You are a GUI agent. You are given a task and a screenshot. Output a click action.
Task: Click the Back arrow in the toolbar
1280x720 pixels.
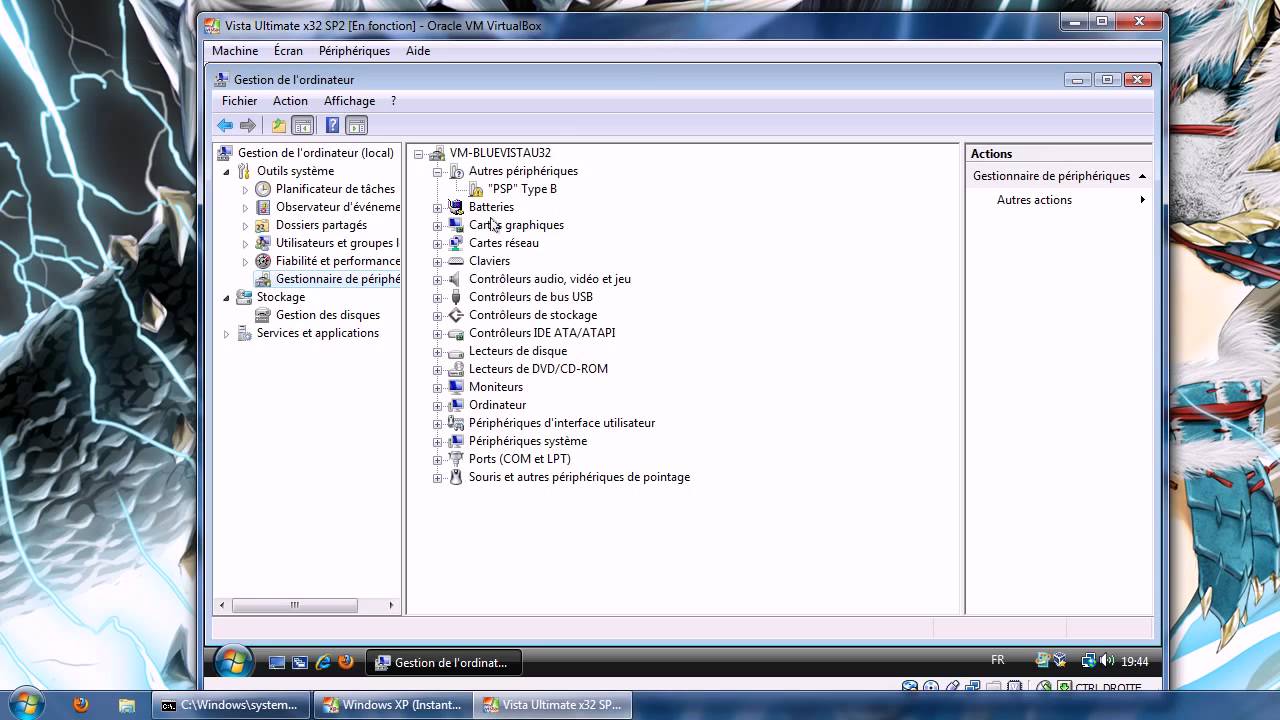pyautogui.click(x=225, y=125)
